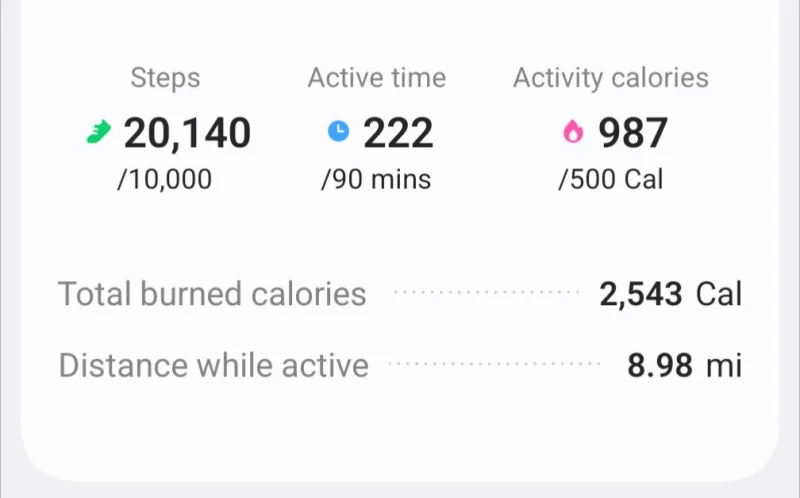
Task: Tap the /500 Cal goal text
Action: pos(611,180)
